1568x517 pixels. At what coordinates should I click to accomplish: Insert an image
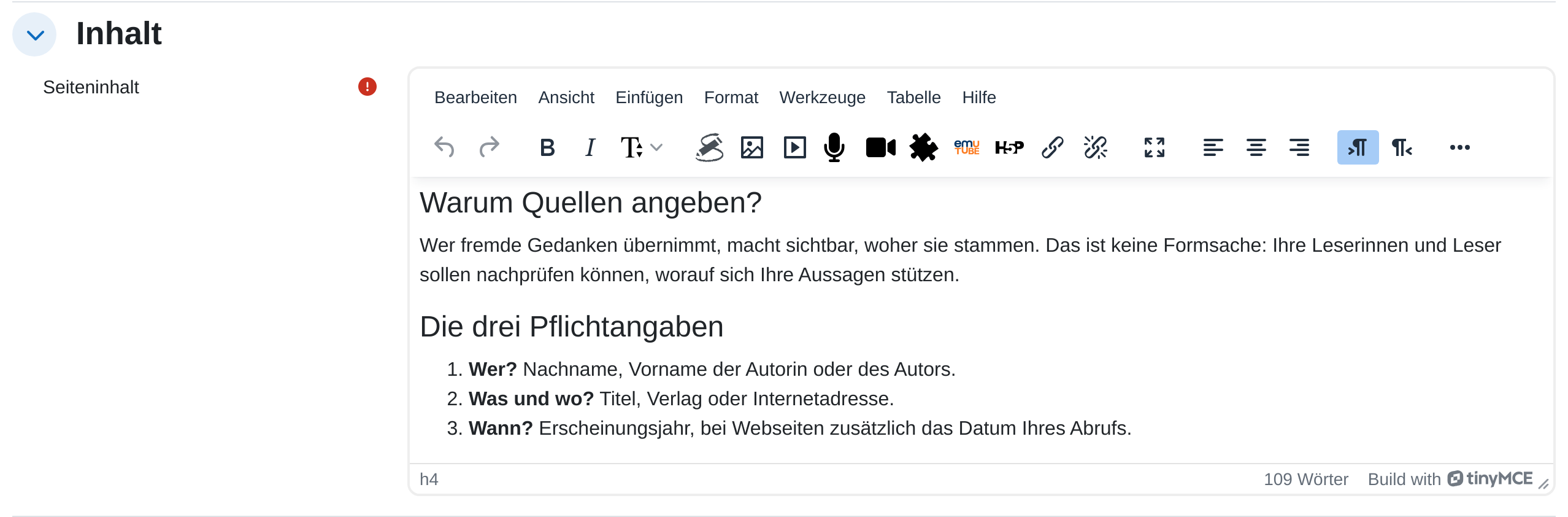click(x=752, y=147)
